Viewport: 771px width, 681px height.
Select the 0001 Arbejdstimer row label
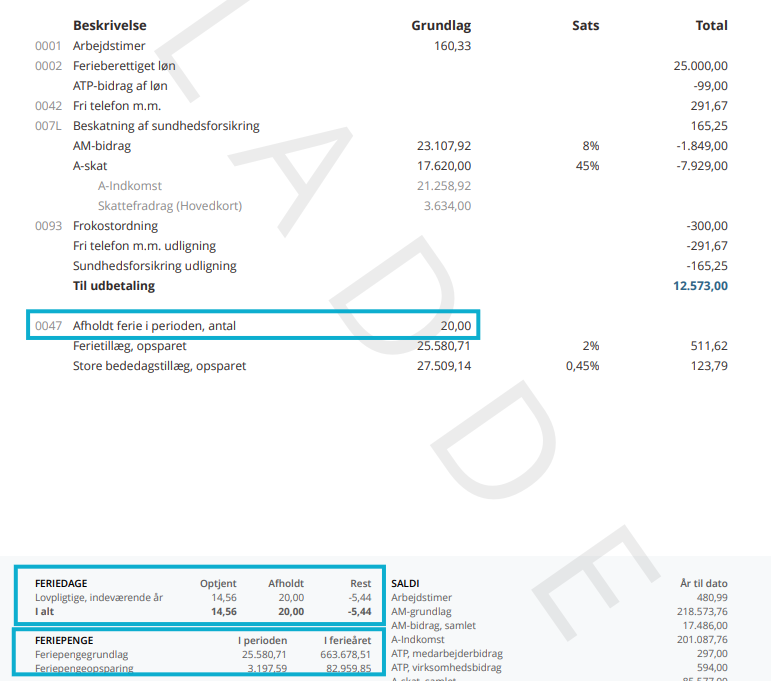coord(109,46)
